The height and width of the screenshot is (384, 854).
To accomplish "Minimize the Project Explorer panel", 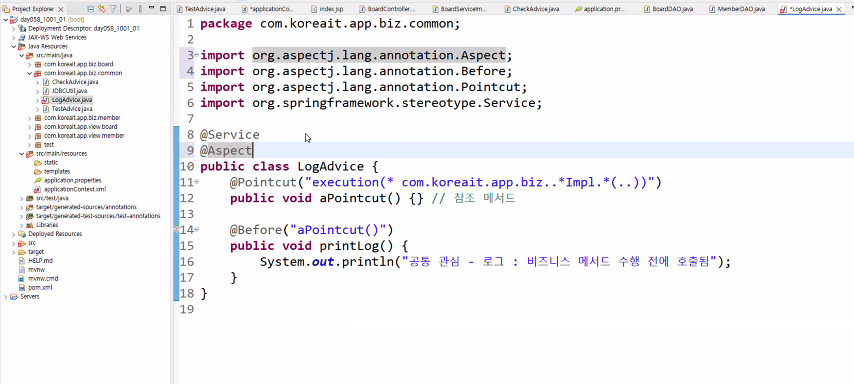I will click(x=151, y=9).
